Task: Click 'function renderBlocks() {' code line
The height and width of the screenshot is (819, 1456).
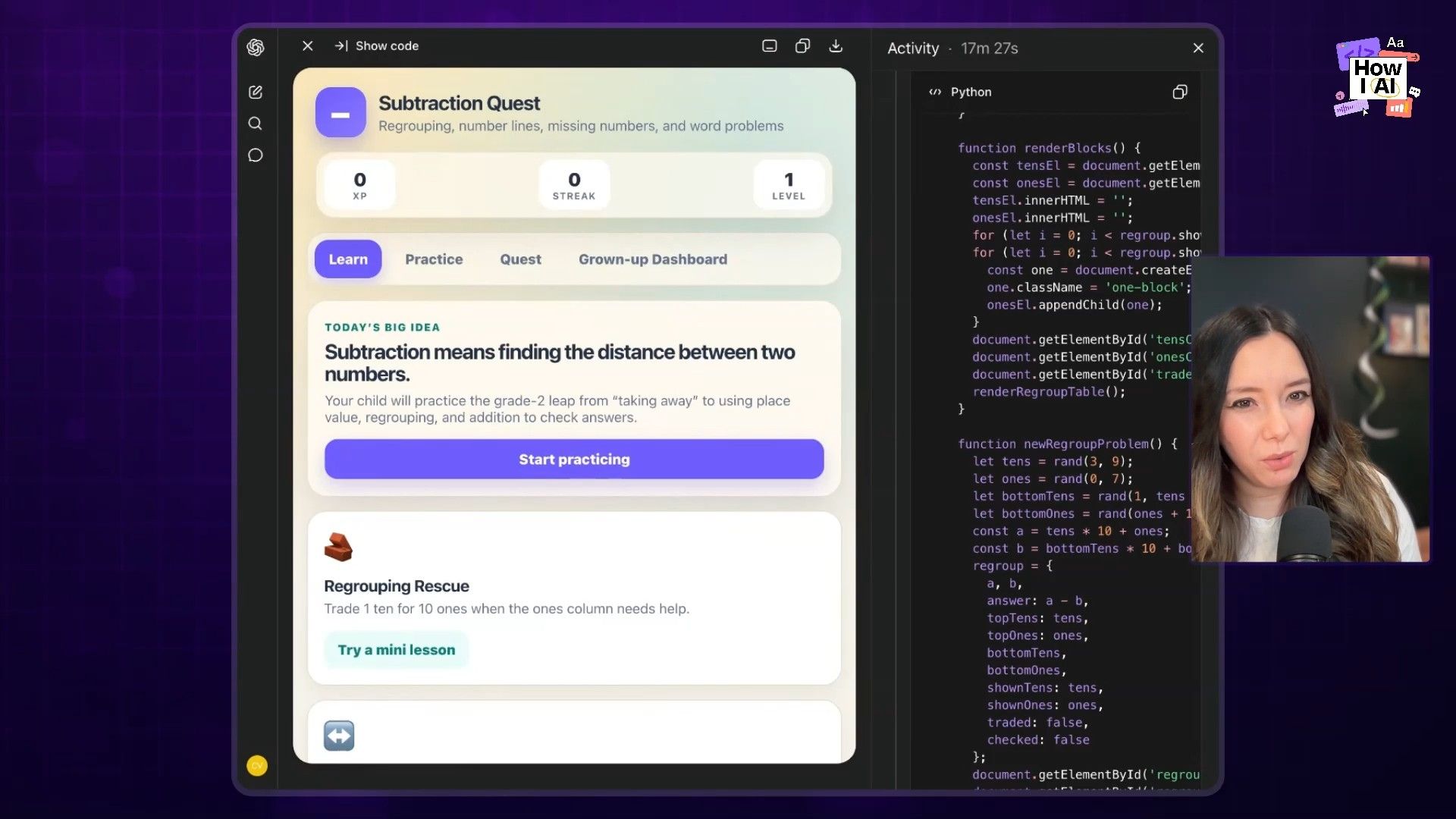Action: point(1049,148)
